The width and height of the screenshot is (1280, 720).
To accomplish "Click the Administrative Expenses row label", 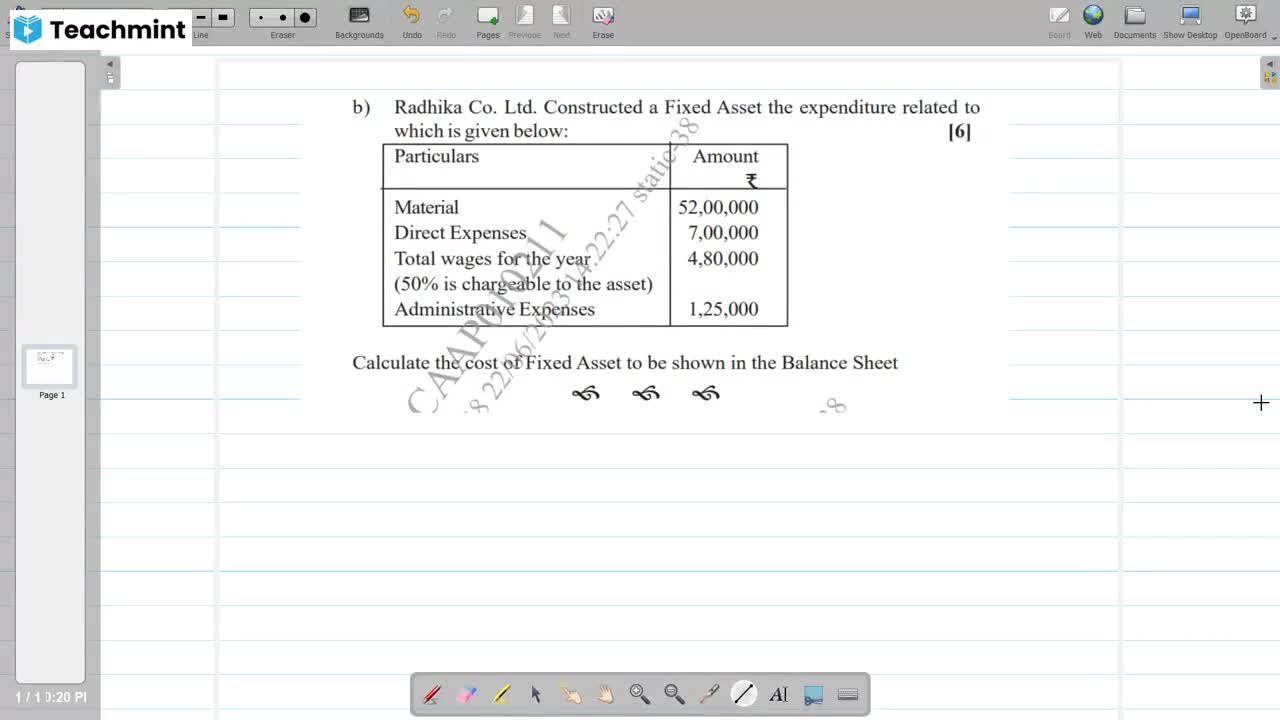I will coord(494,309).
